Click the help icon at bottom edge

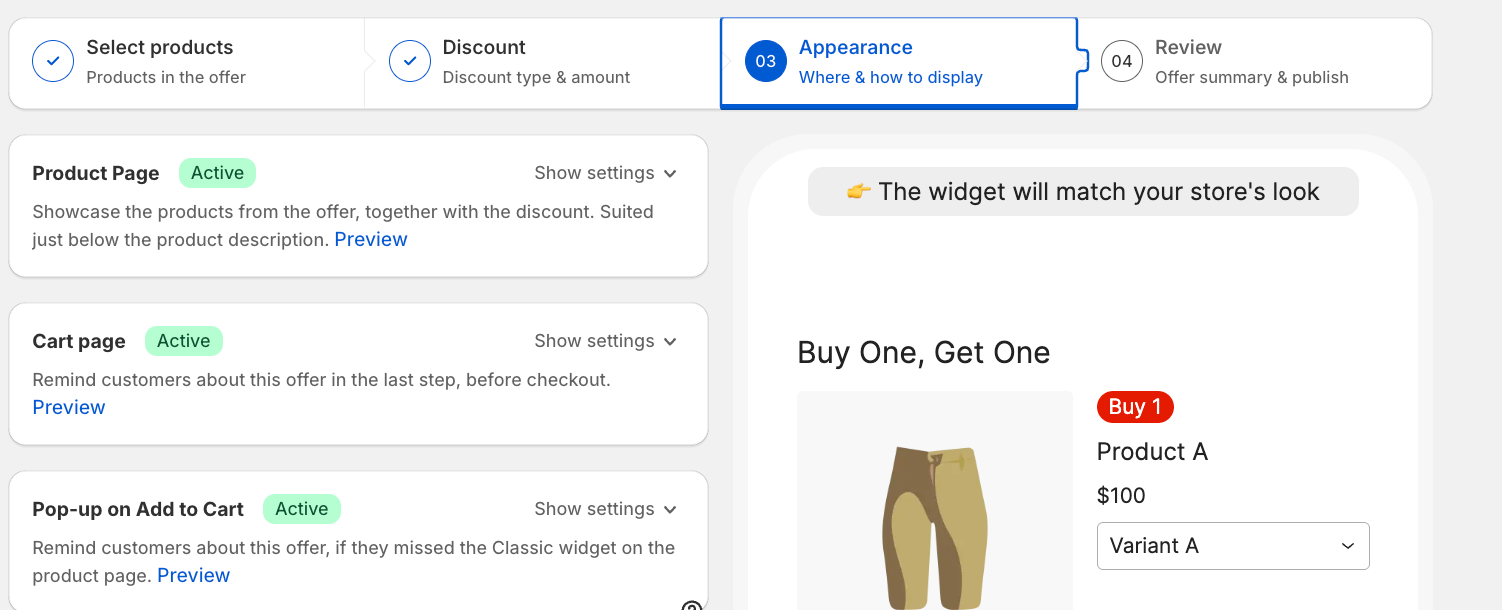[692, 605]
